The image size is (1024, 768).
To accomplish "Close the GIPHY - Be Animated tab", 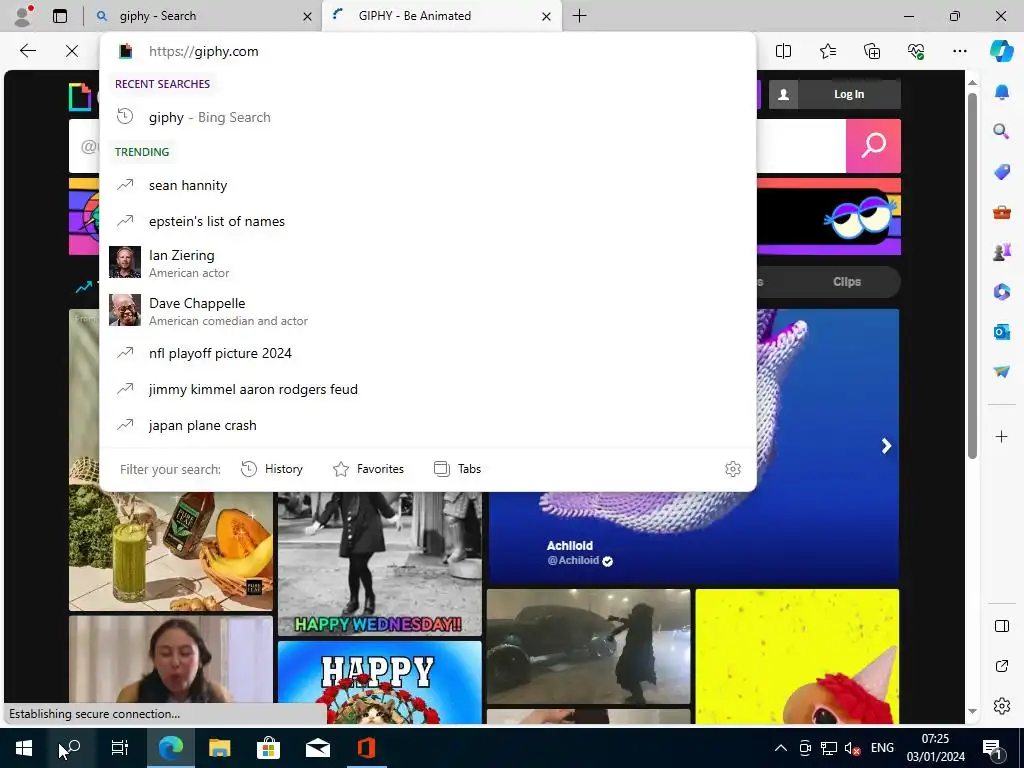I will point(547,16).
